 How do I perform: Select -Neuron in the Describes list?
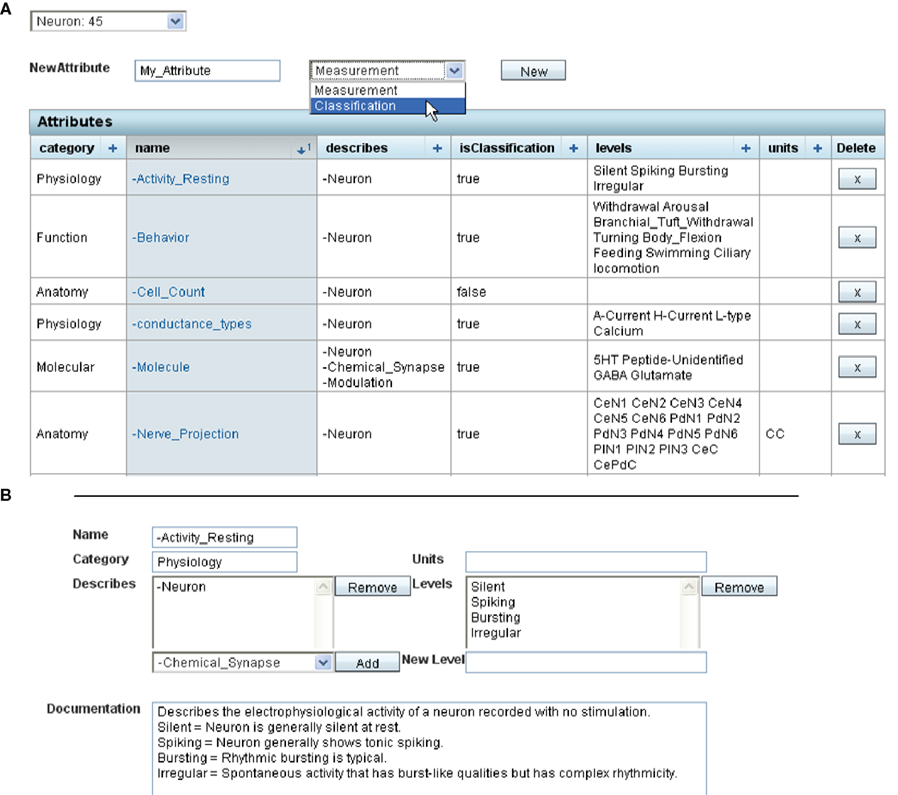182,587
